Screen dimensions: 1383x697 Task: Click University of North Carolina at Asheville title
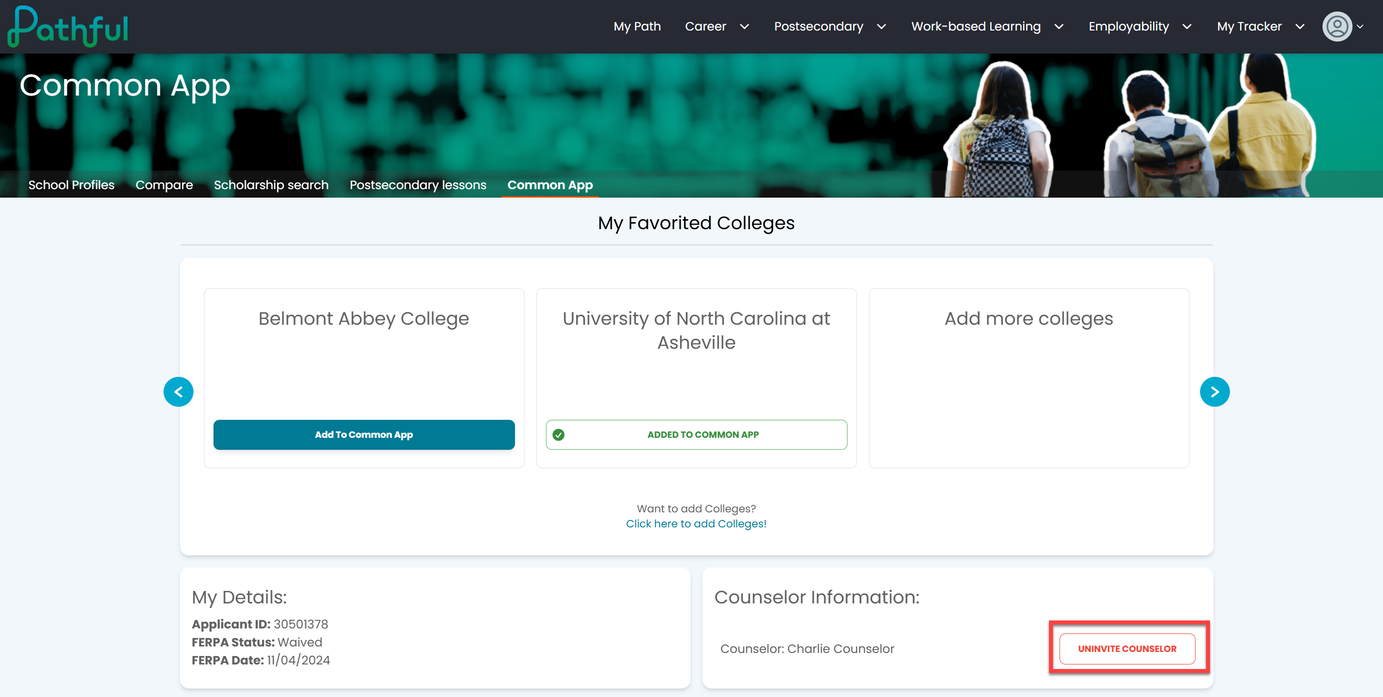[696, 331]
